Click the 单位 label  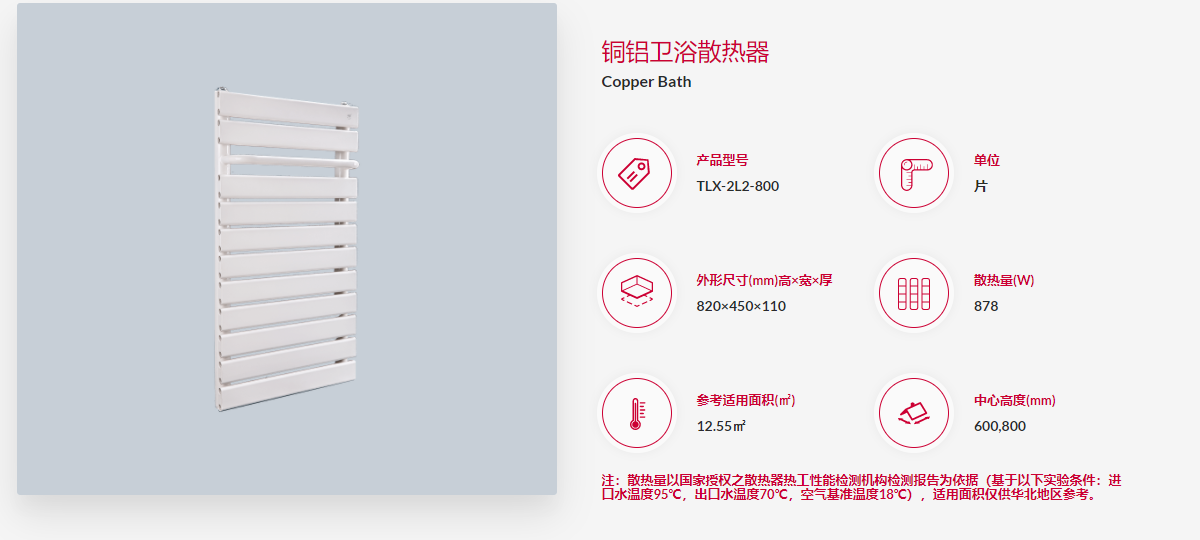pyautogui.click(x=987, y=160)
